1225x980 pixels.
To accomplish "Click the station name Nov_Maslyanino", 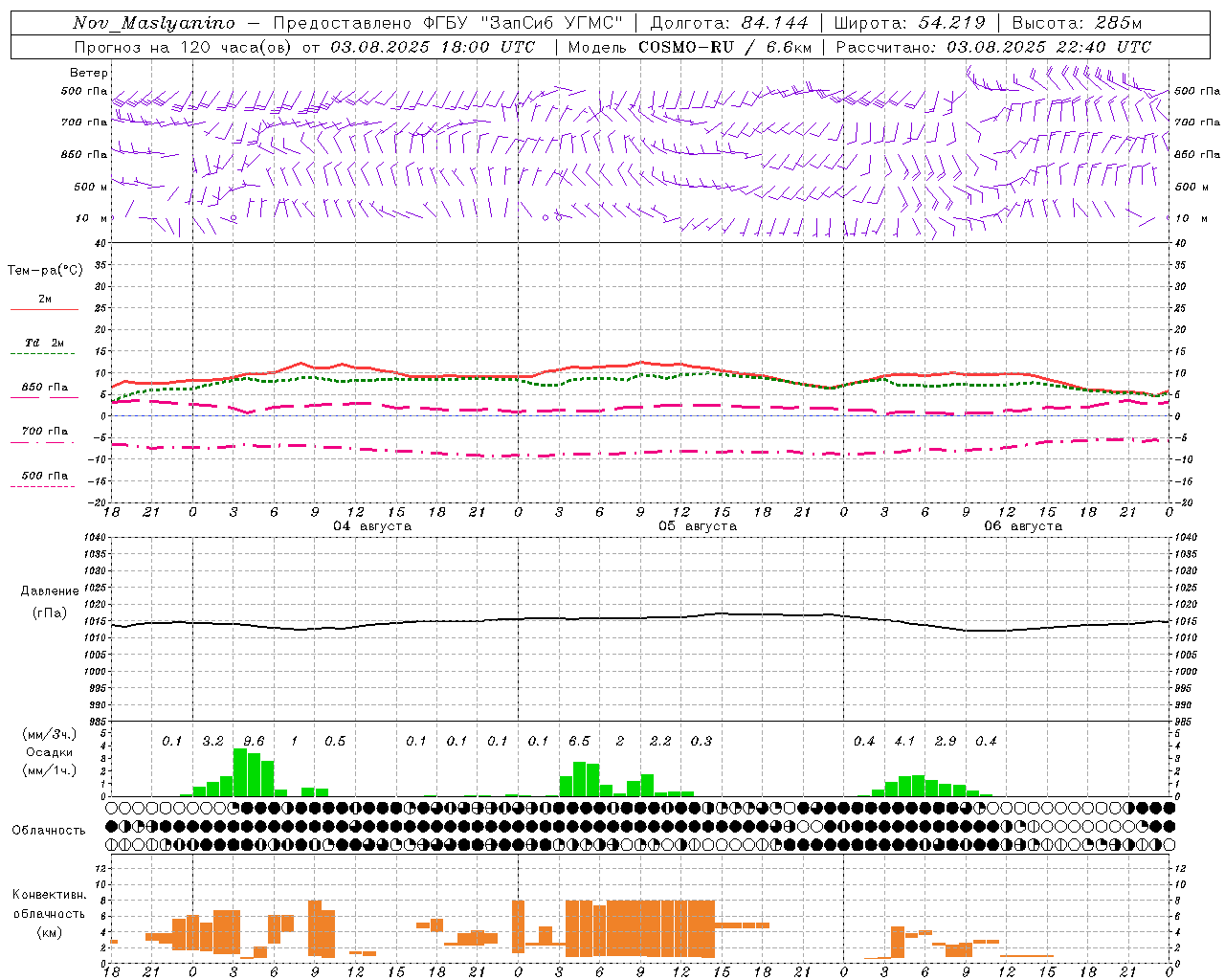I will [x=154, y=23].
